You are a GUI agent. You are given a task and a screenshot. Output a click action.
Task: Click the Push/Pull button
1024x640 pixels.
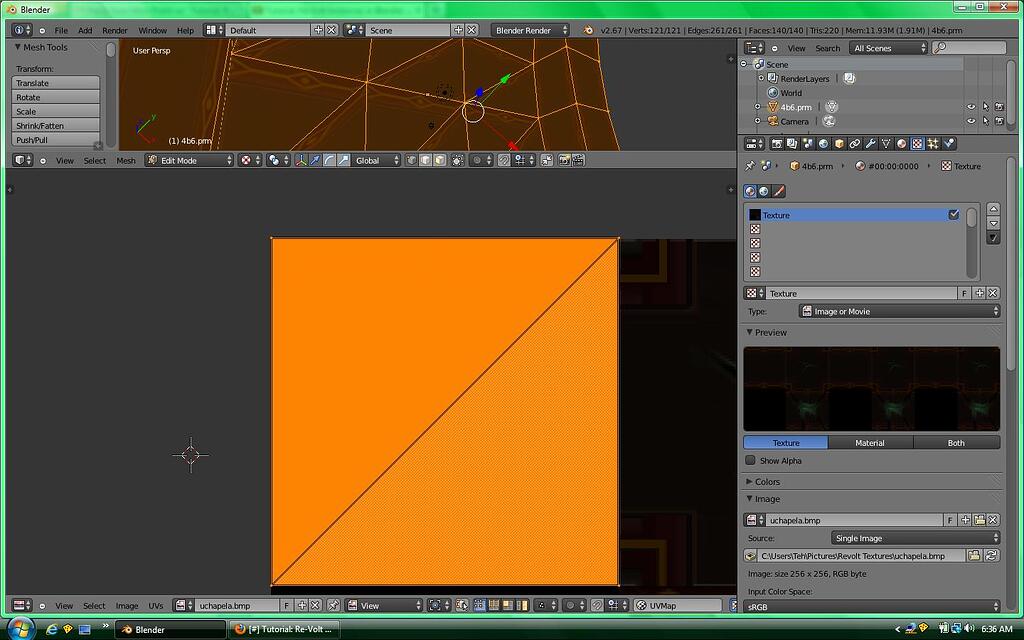pyautogui.click(x=56, y=140)
